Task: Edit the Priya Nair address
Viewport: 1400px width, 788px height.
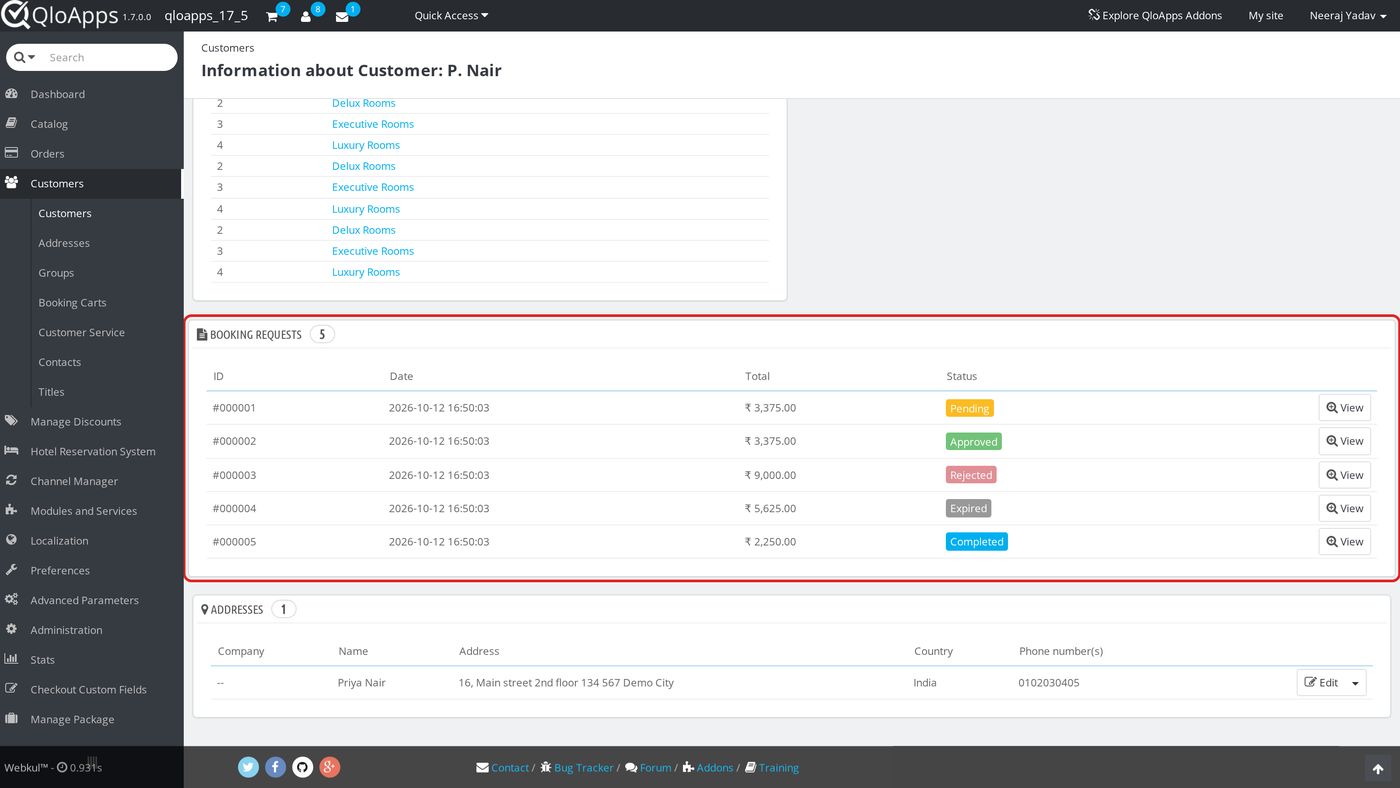Action: coord(1321,683)
